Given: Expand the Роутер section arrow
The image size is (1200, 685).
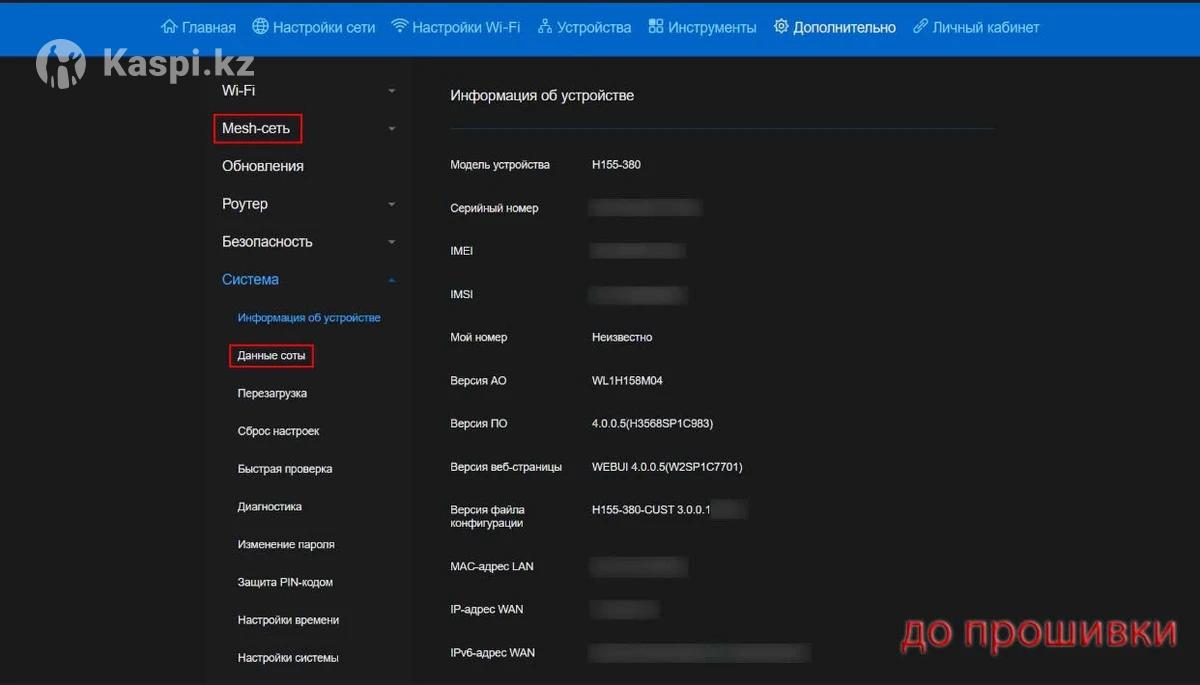Looking at the screenshot, I should pyautogui.click(x=392, y=205).
